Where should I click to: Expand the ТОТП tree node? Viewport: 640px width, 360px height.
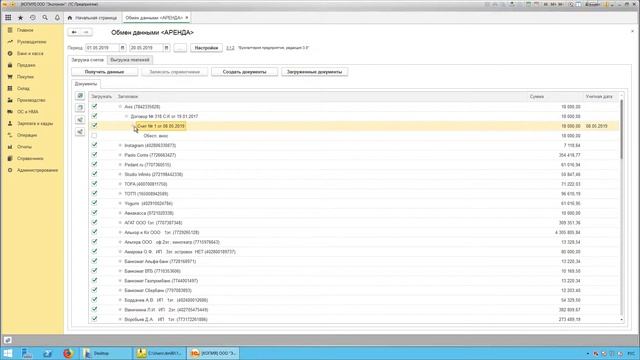(x=120, y=193)
